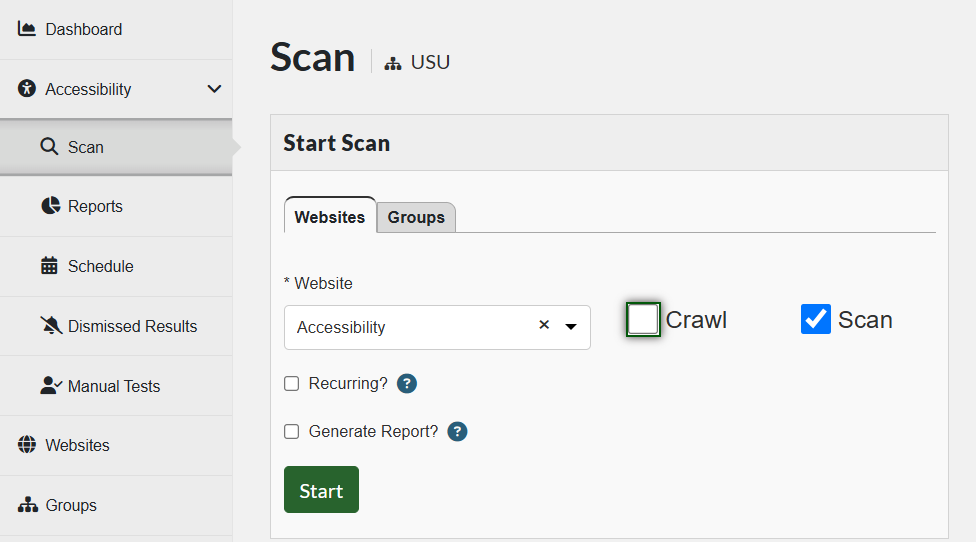Image resolution: width=976 pixels, height=542 pixels.
Task: Click the Websites globe icon
Action: click(x=27, y=445)
